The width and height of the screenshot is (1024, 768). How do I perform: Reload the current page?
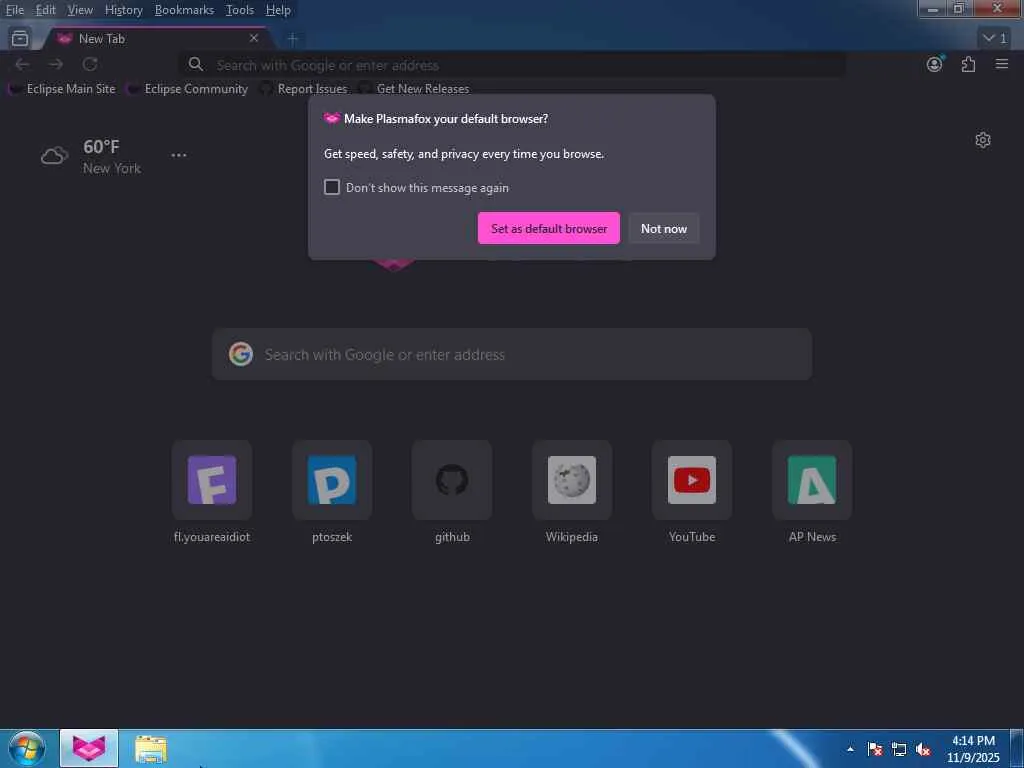click(x=90, y=64)
